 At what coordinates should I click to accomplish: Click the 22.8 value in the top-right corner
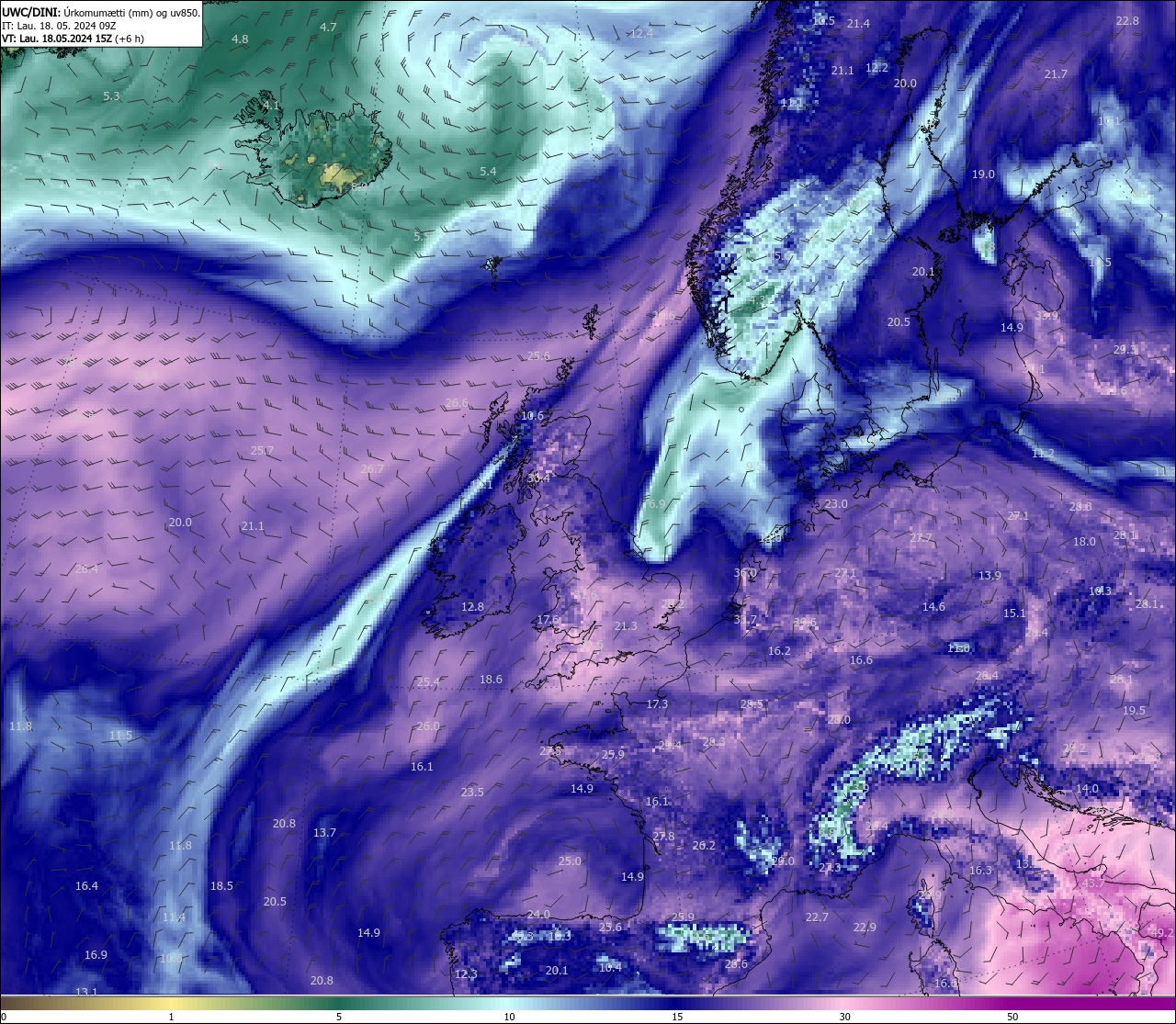tap(1127, 21)
